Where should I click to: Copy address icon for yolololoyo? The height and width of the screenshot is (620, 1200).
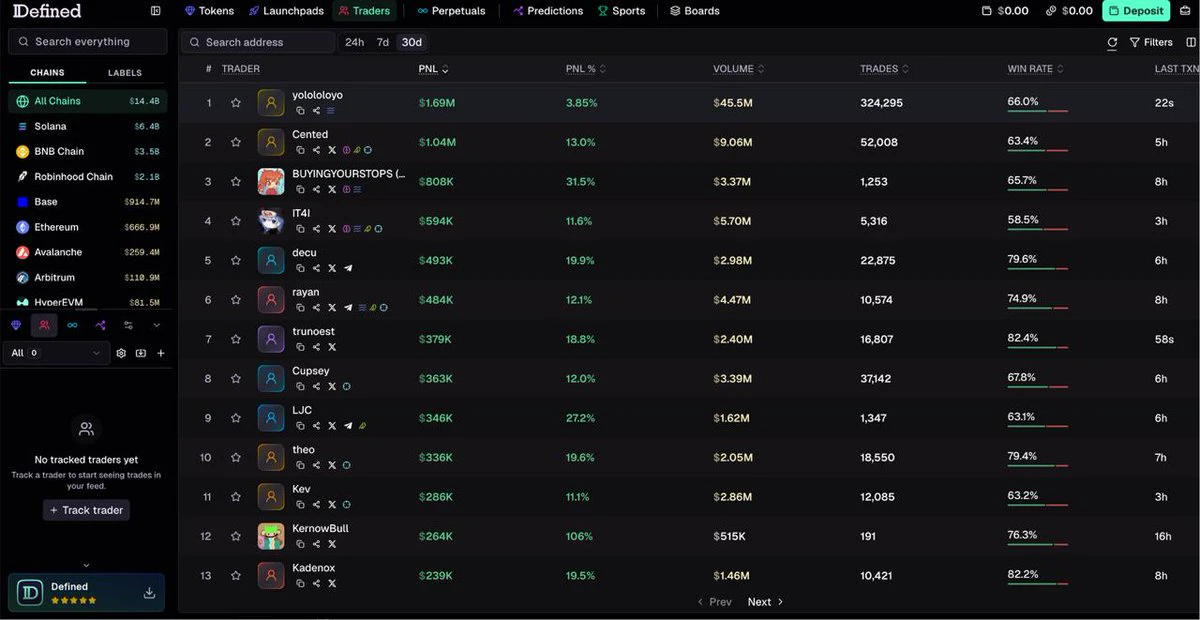[x=300, y=111]
